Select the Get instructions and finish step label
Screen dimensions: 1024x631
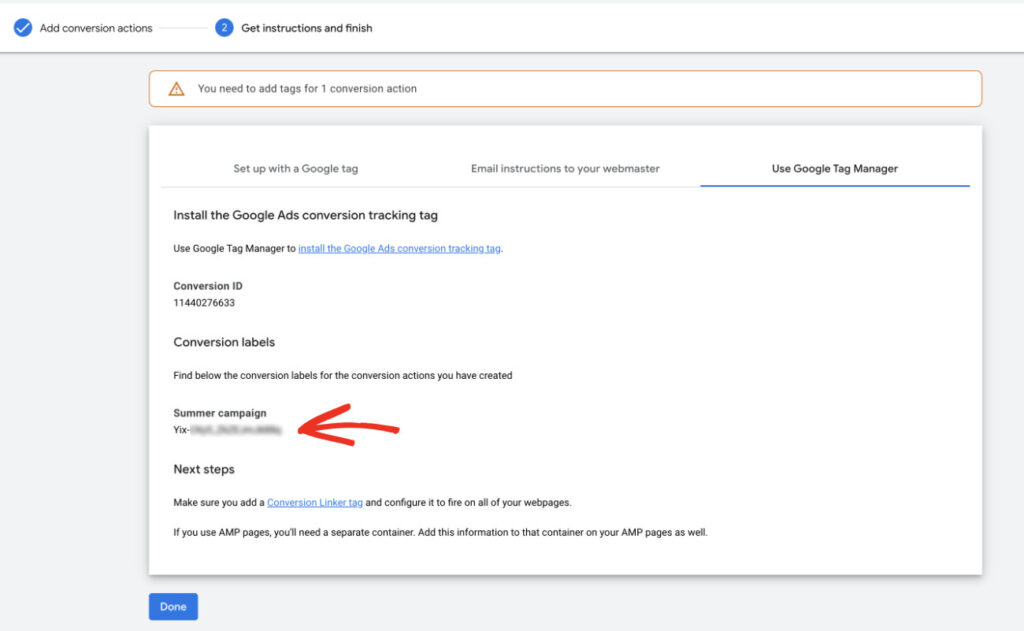click(x=307, y=28)
